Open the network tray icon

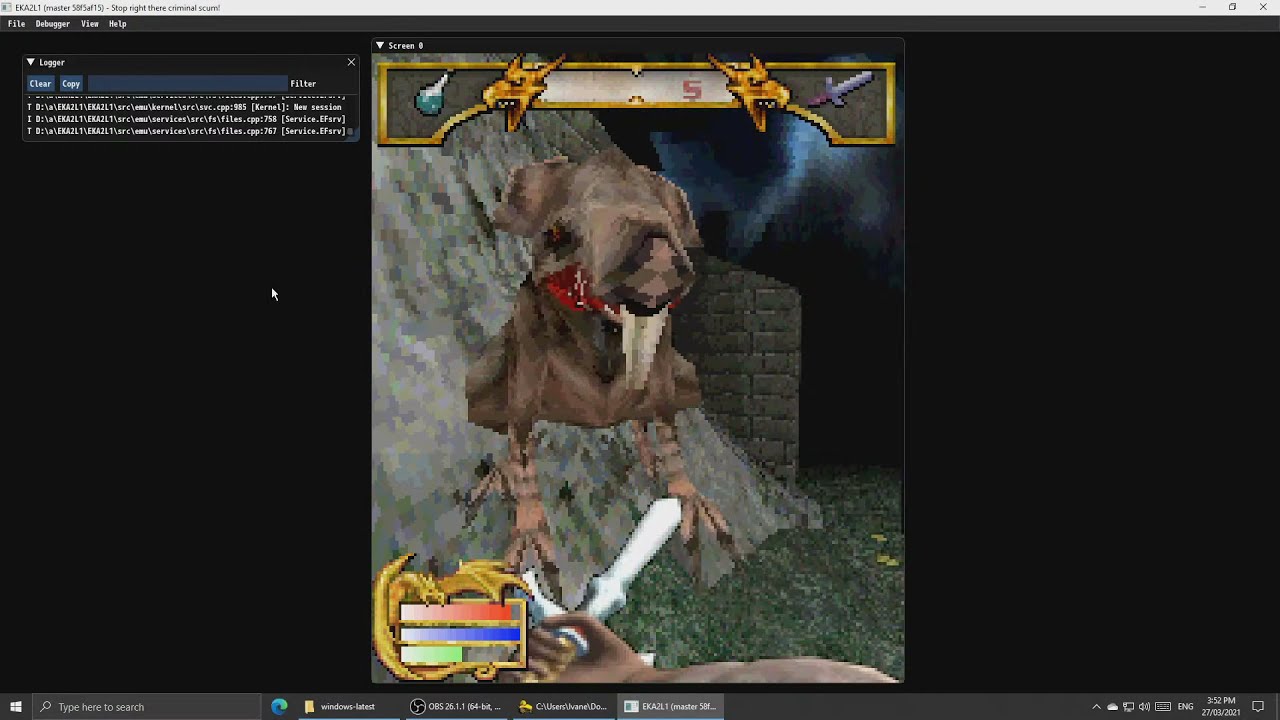(1128, 706)
